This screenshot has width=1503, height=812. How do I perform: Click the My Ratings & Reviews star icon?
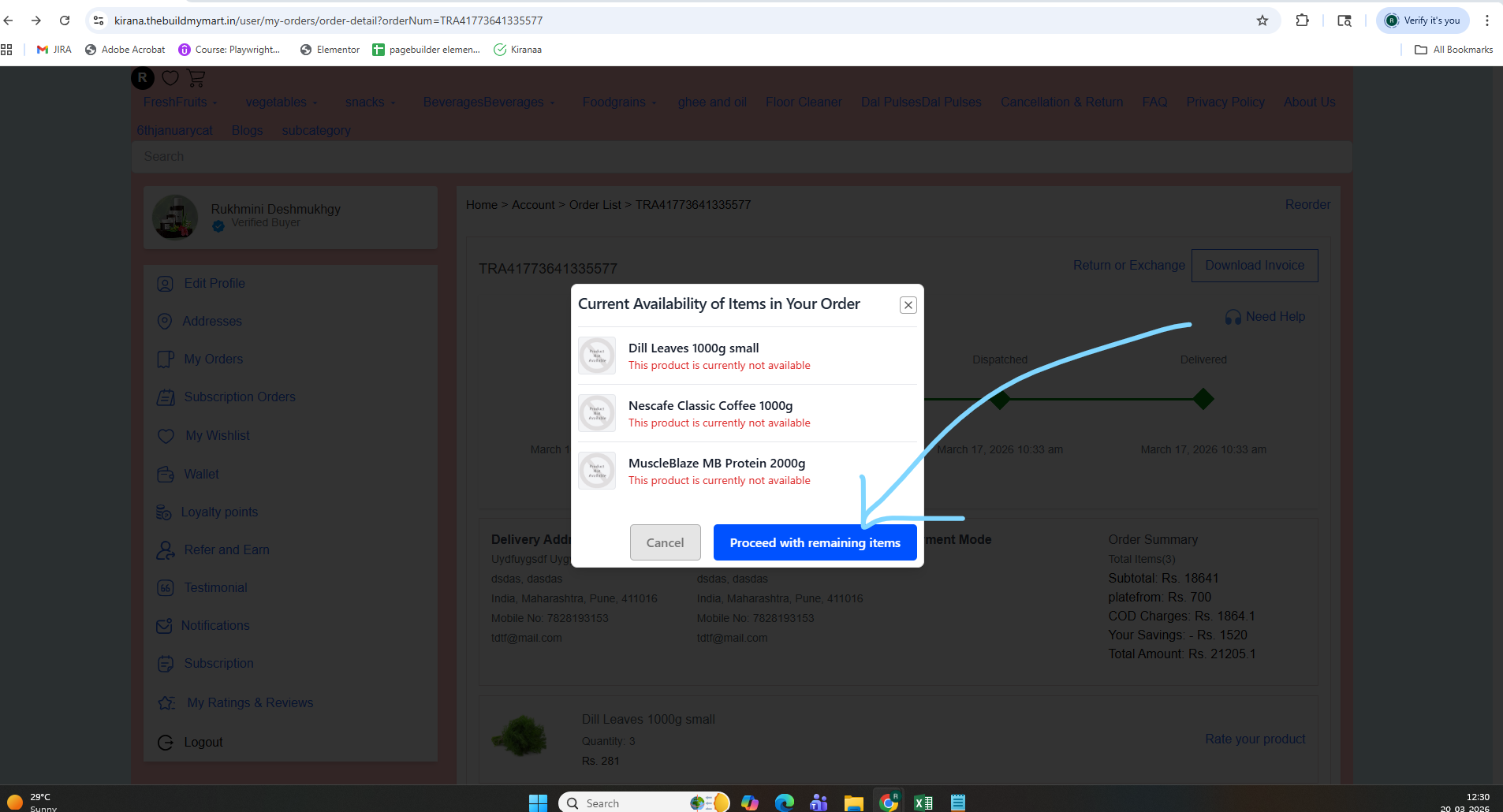click(x=166, y=703)
